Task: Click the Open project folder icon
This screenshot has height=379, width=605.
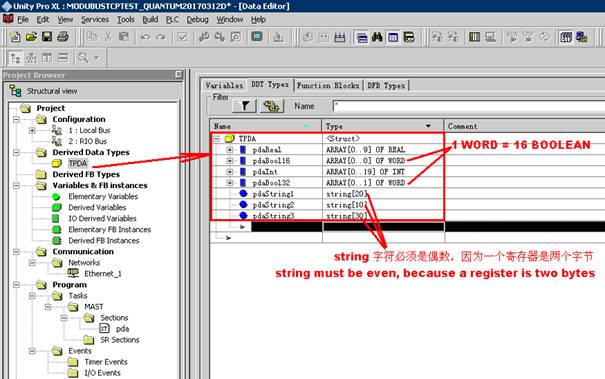Action: point(31,37)
